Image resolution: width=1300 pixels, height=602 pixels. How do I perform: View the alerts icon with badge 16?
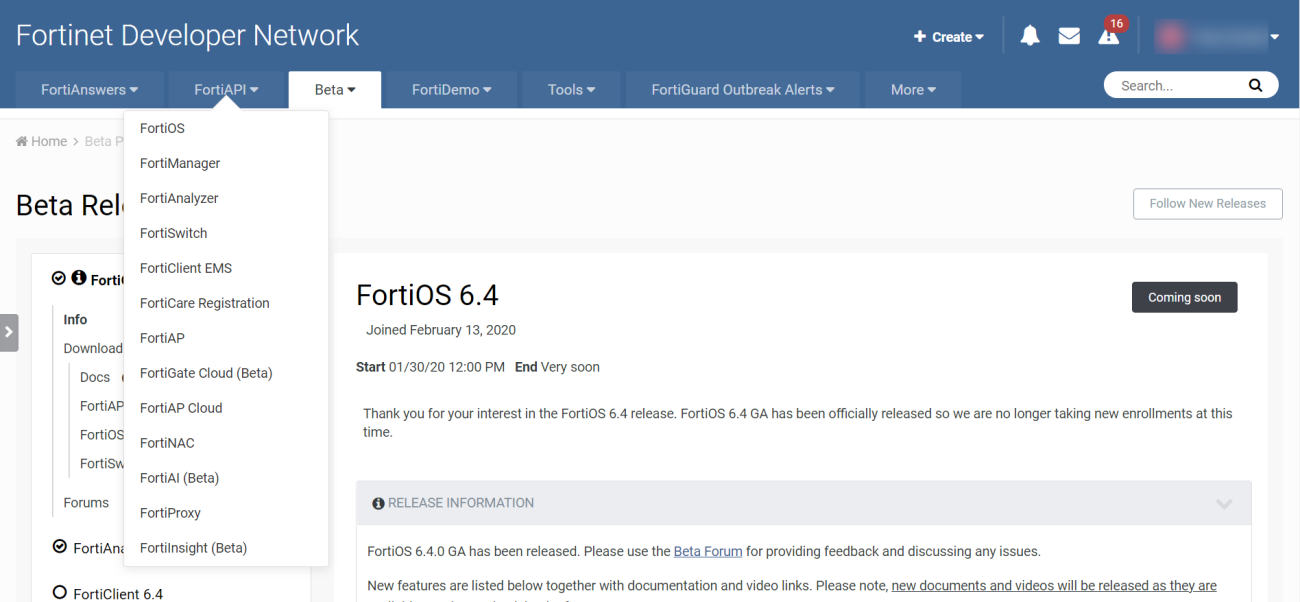pyautogui.click(x=1108, y=38)
